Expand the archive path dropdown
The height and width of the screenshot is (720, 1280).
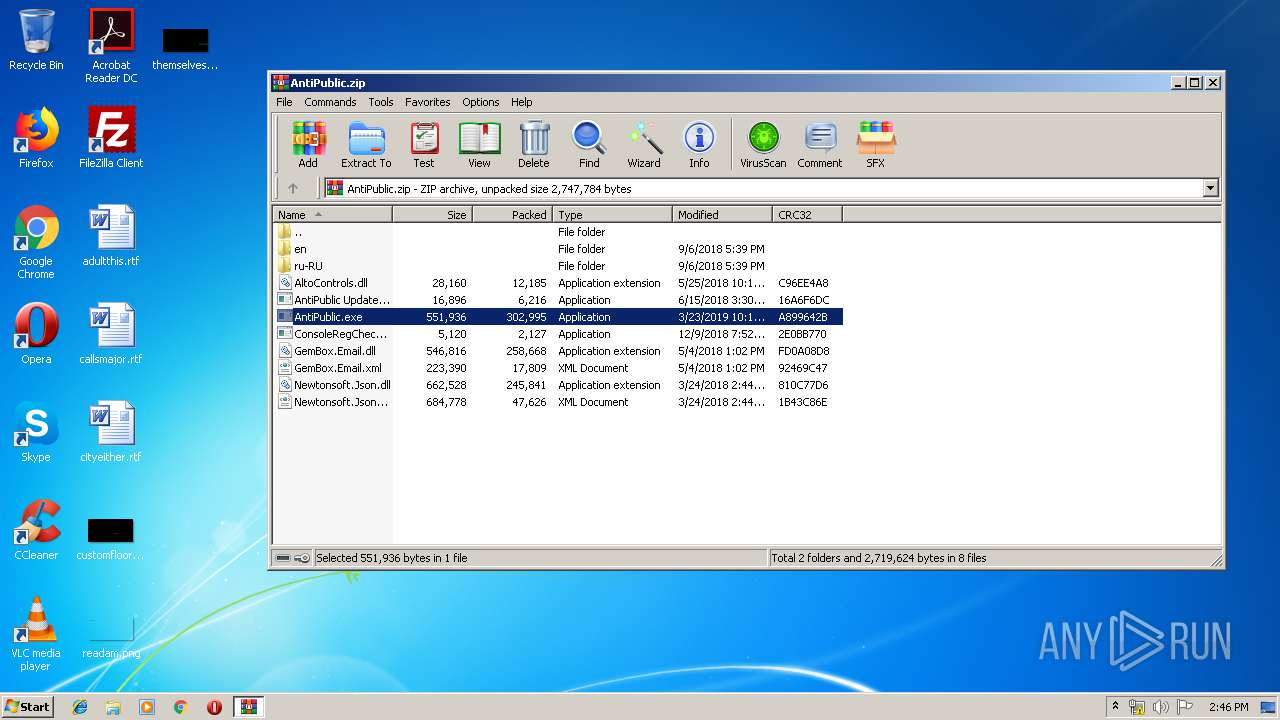coord(1211,188)
